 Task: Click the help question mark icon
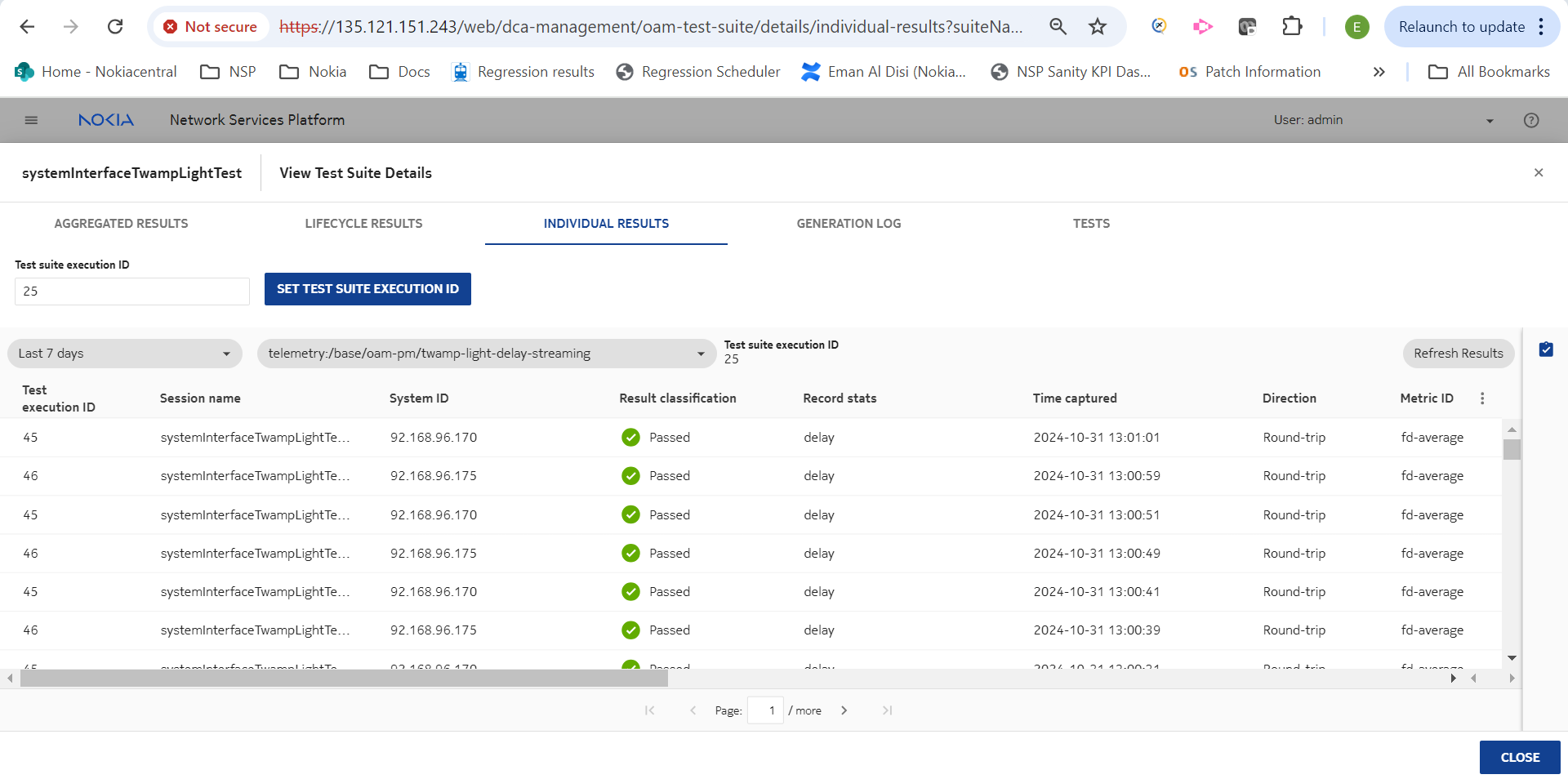point(1531,120)
